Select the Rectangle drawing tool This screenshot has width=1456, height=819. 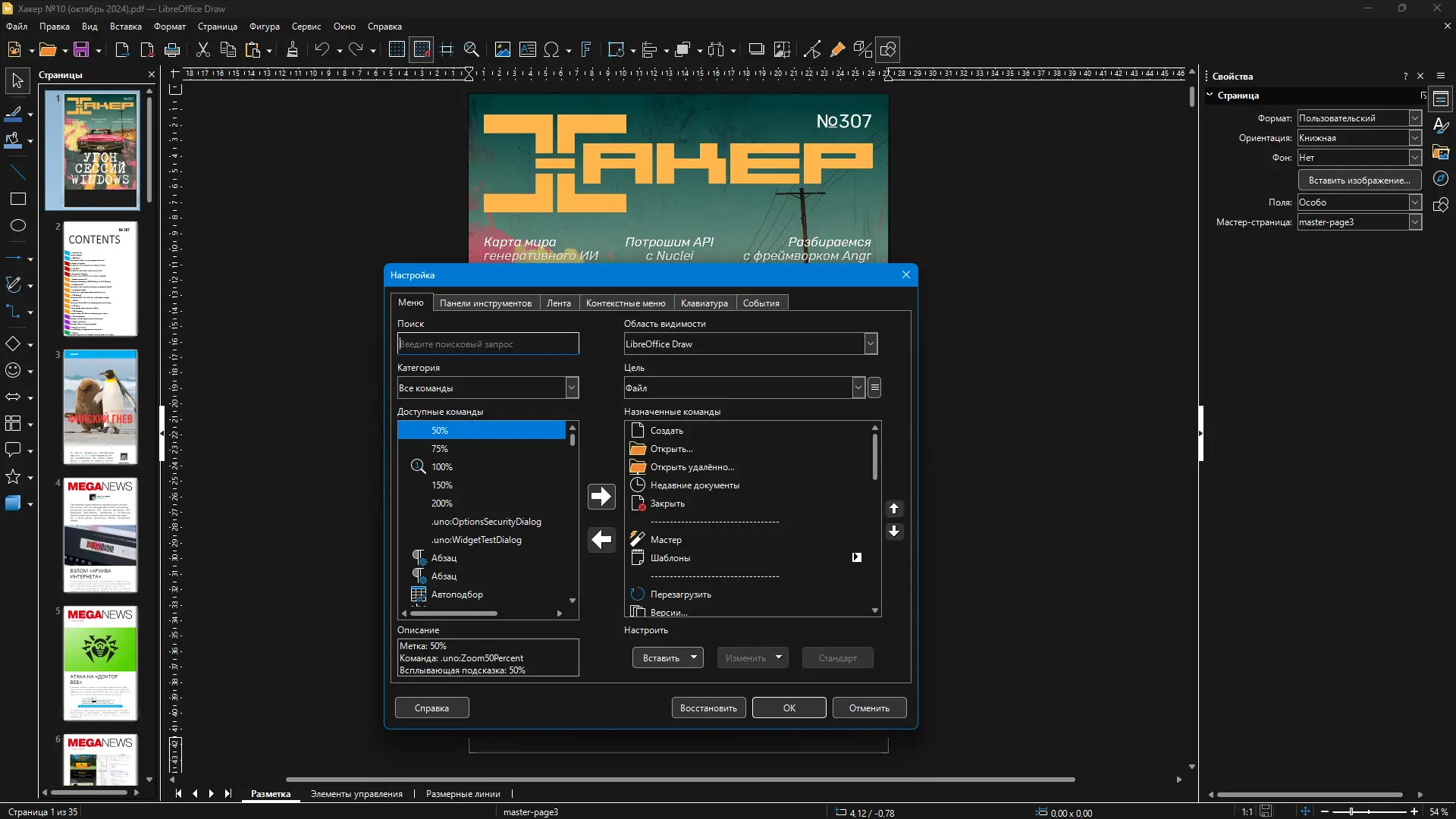pyautogui.click(x=17, y=199)
